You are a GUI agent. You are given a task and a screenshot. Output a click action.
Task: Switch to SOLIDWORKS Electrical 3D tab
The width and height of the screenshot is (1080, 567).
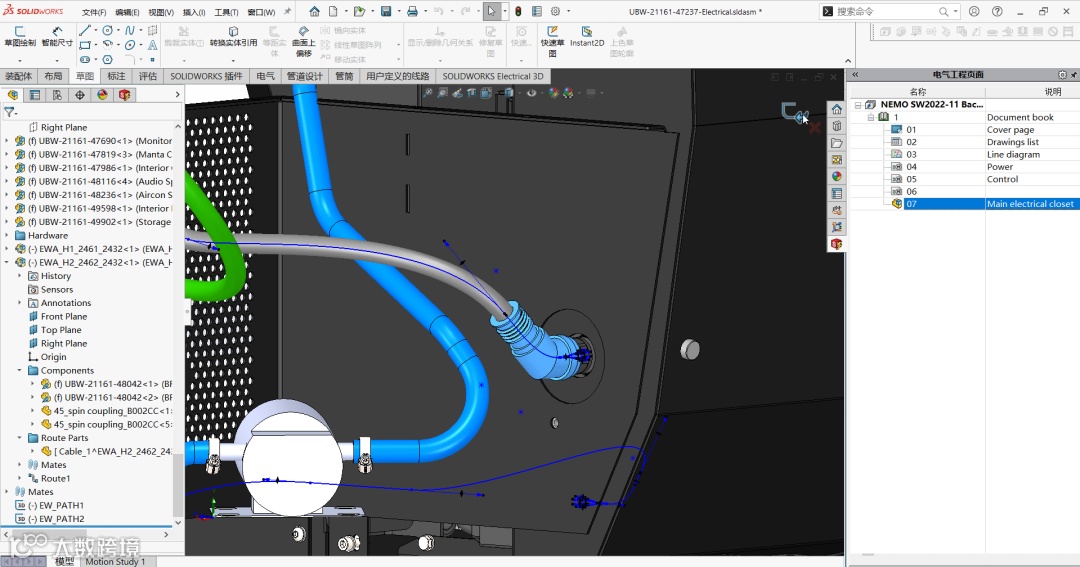pyautogui.click(x=493, y=76)
